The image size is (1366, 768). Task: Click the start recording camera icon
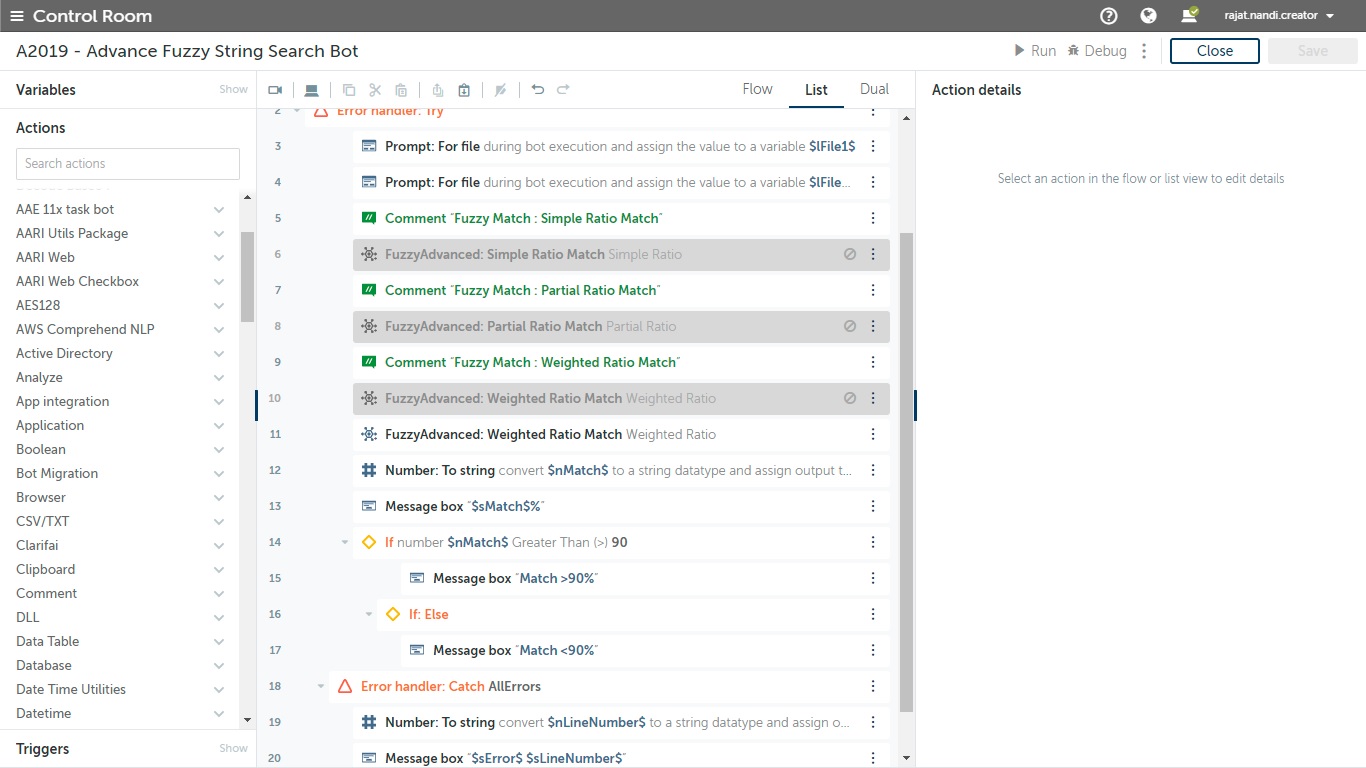[275, 90]
